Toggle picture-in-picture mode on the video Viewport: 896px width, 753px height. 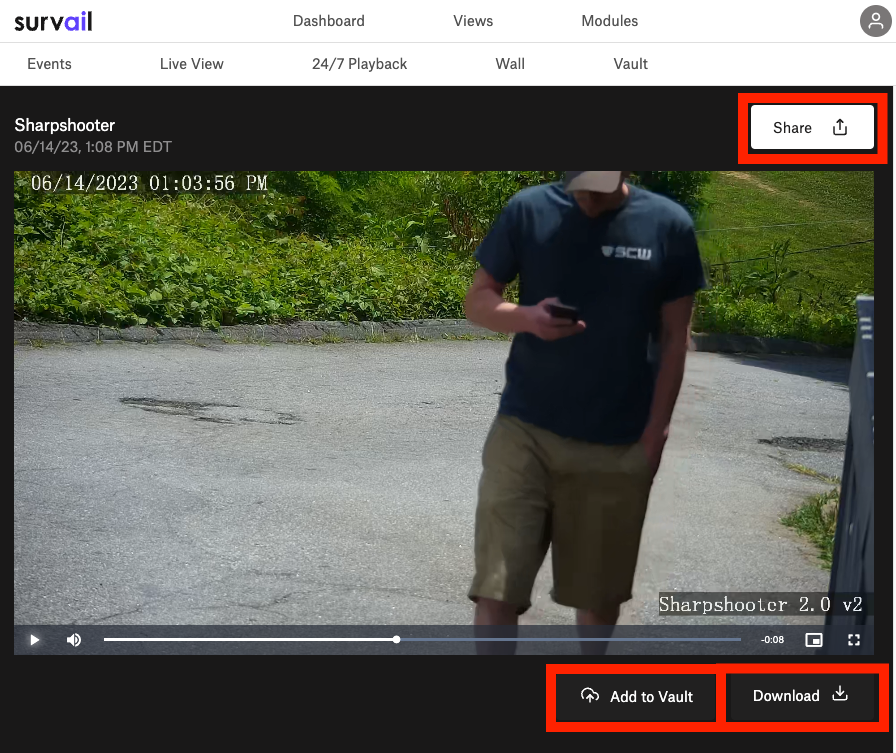point(814,640)
